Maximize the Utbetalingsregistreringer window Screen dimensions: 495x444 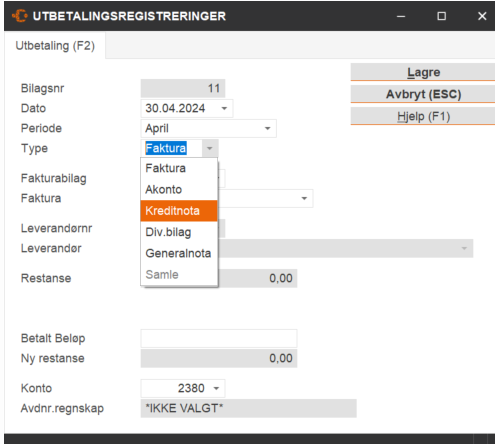click(x=442, y=16)
